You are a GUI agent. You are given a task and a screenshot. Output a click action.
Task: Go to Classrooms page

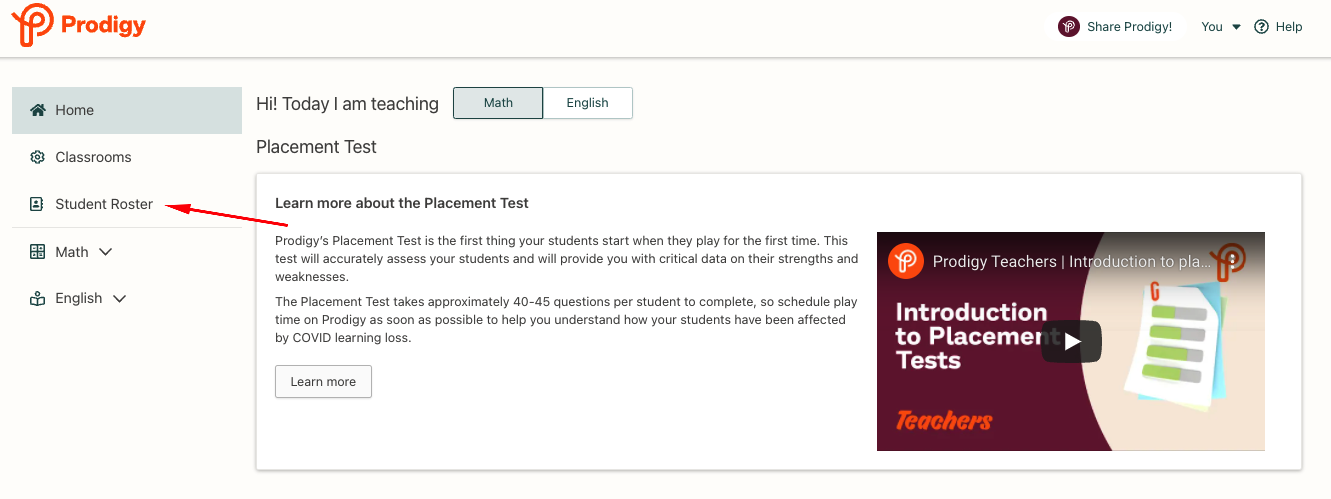(93, 157)
